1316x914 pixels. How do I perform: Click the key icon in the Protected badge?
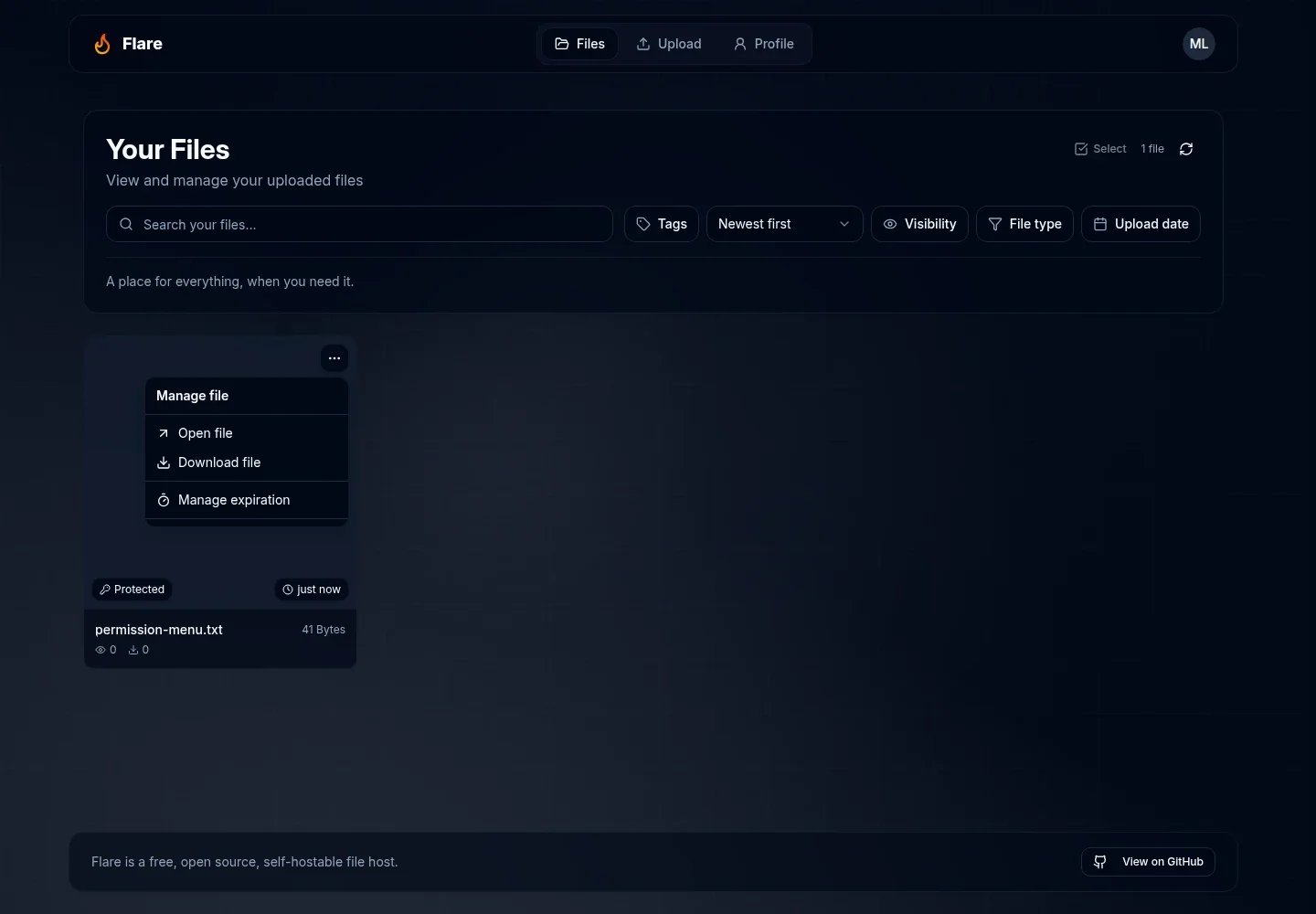(x=105, y=590)
